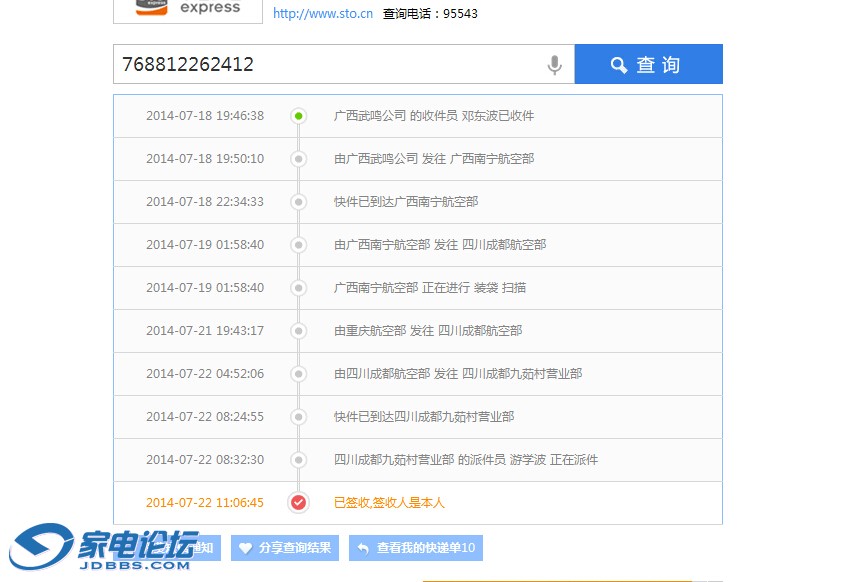Viewport: 841px width, 582px height.
Task: Click the 由重庆航空部 发往 四川成都航空部 entry
Action: click(x=428, y=331)
